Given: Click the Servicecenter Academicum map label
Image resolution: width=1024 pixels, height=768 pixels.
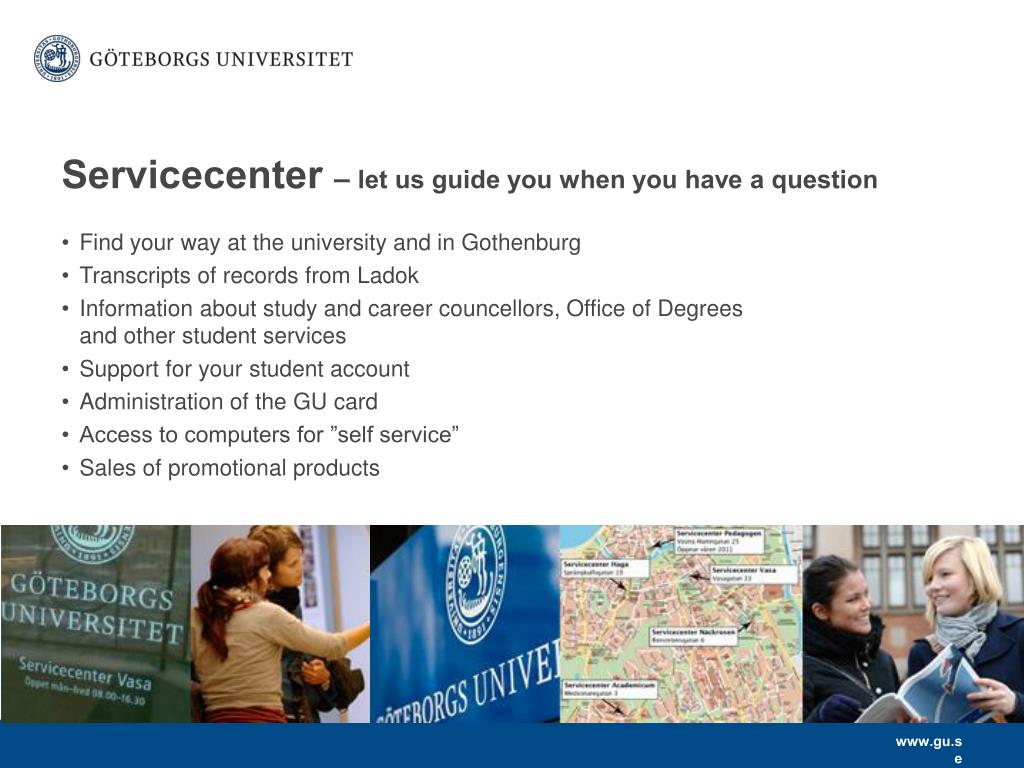Looking at the screenshot, I should (609, 689).
